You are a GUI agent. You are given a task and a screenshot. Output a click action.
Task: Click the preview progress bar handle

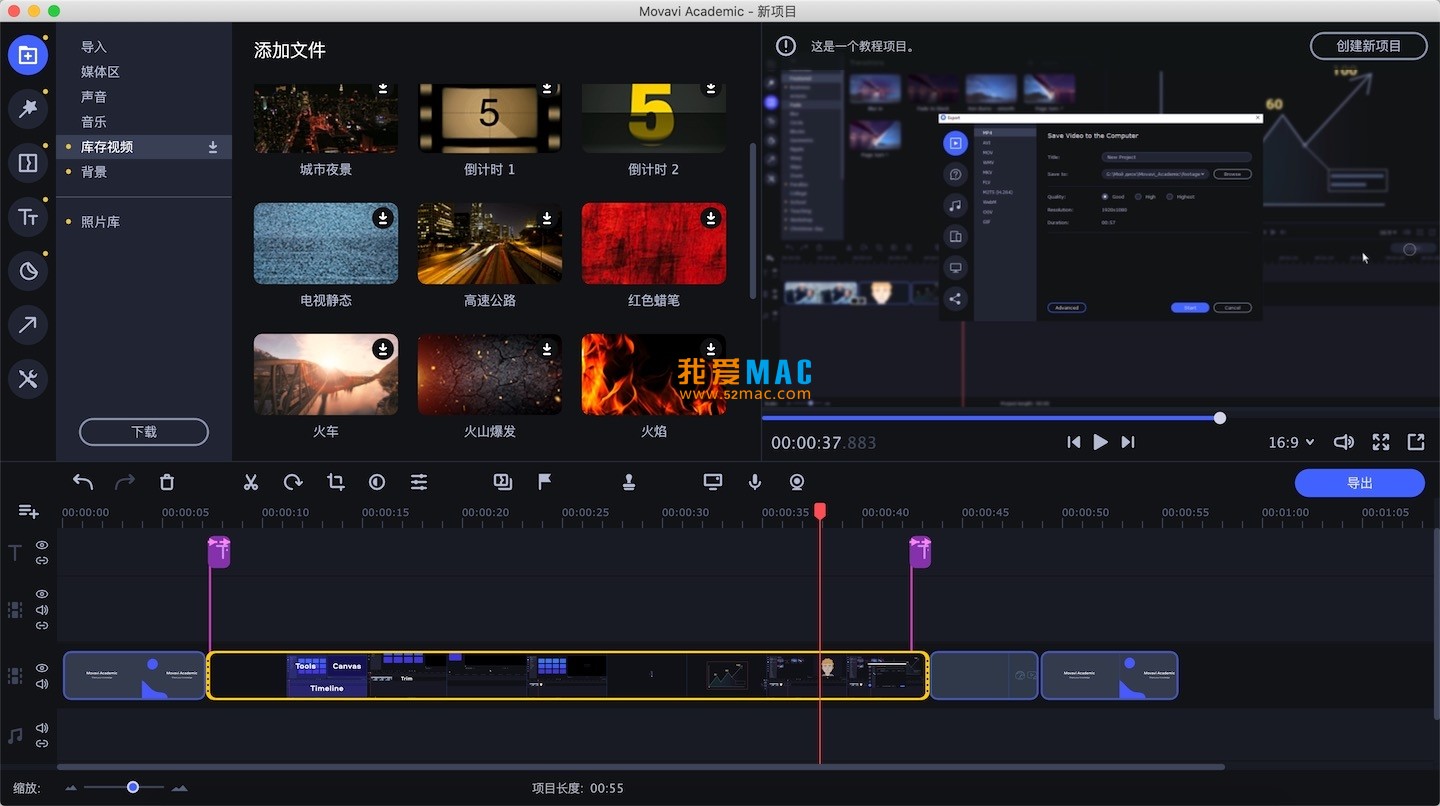(x=1220, y=418)
